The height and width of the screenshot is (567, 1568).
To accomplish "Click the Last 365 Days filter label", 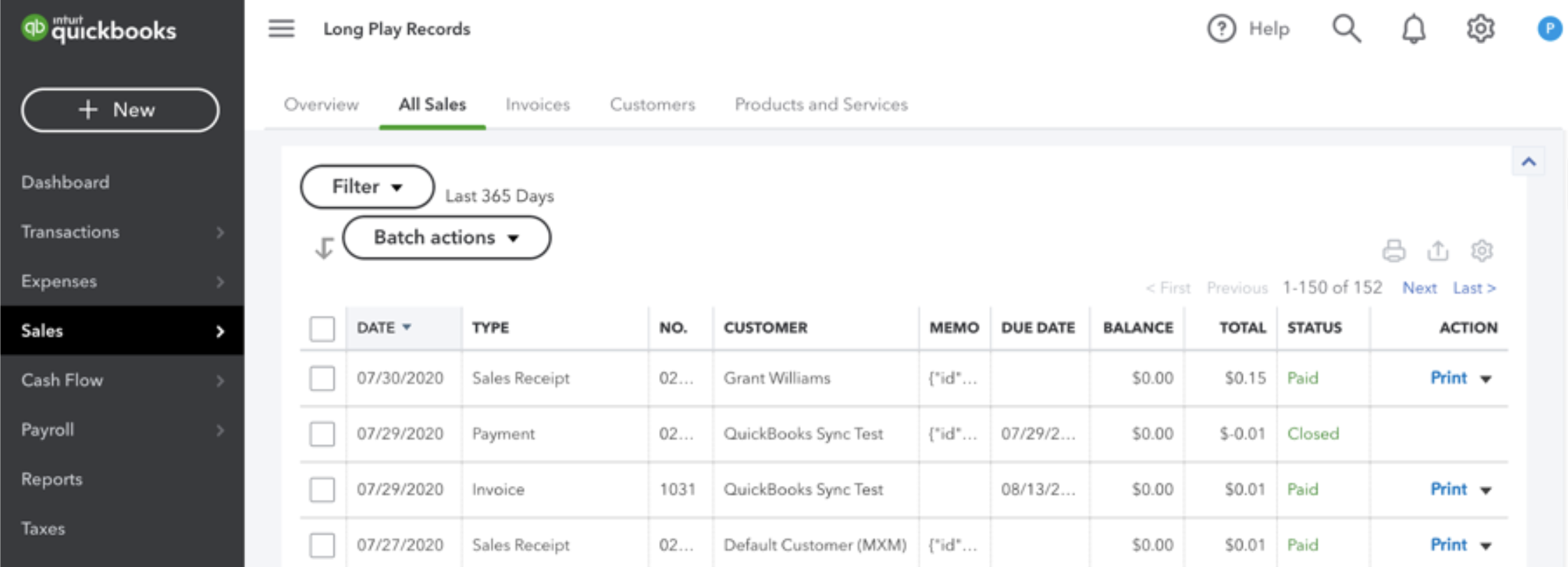I will [500, 196].
